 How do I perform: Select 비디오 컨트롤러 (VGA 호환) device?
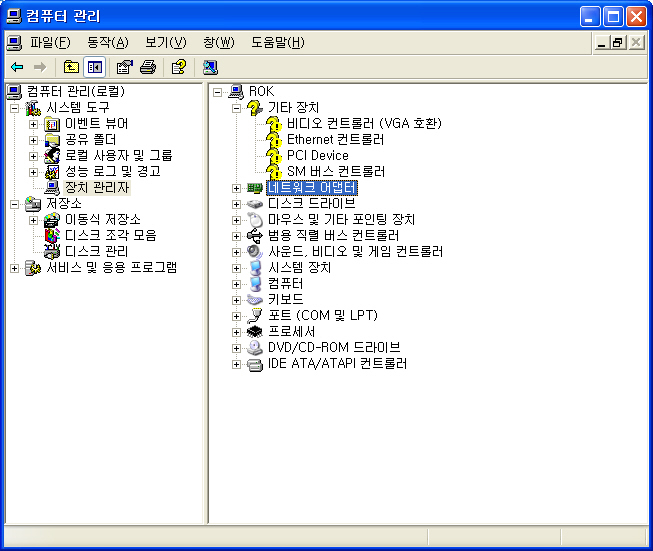point(364,123)
